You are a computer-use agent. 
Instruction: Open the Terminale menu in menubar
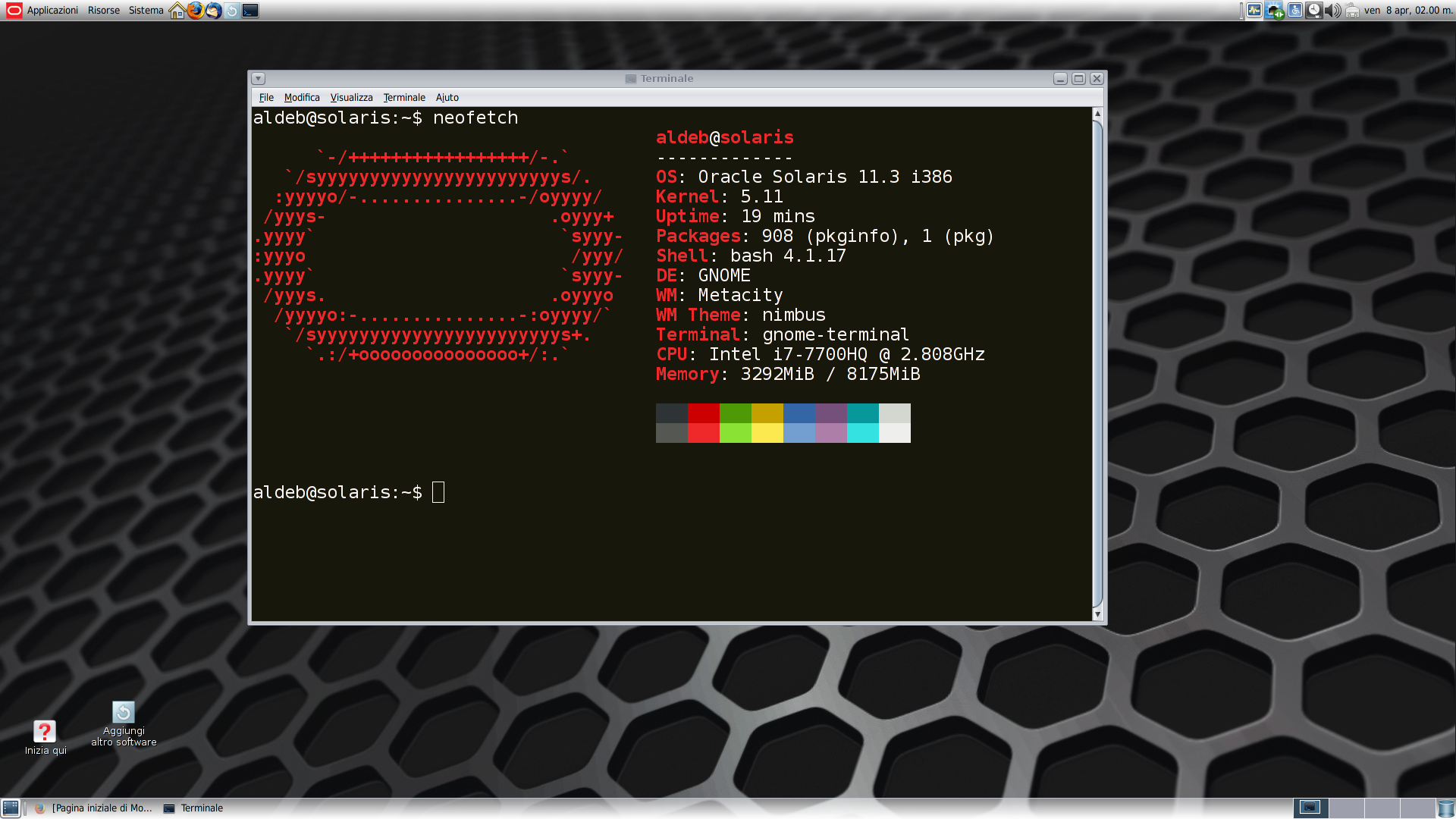click(404, 98)
